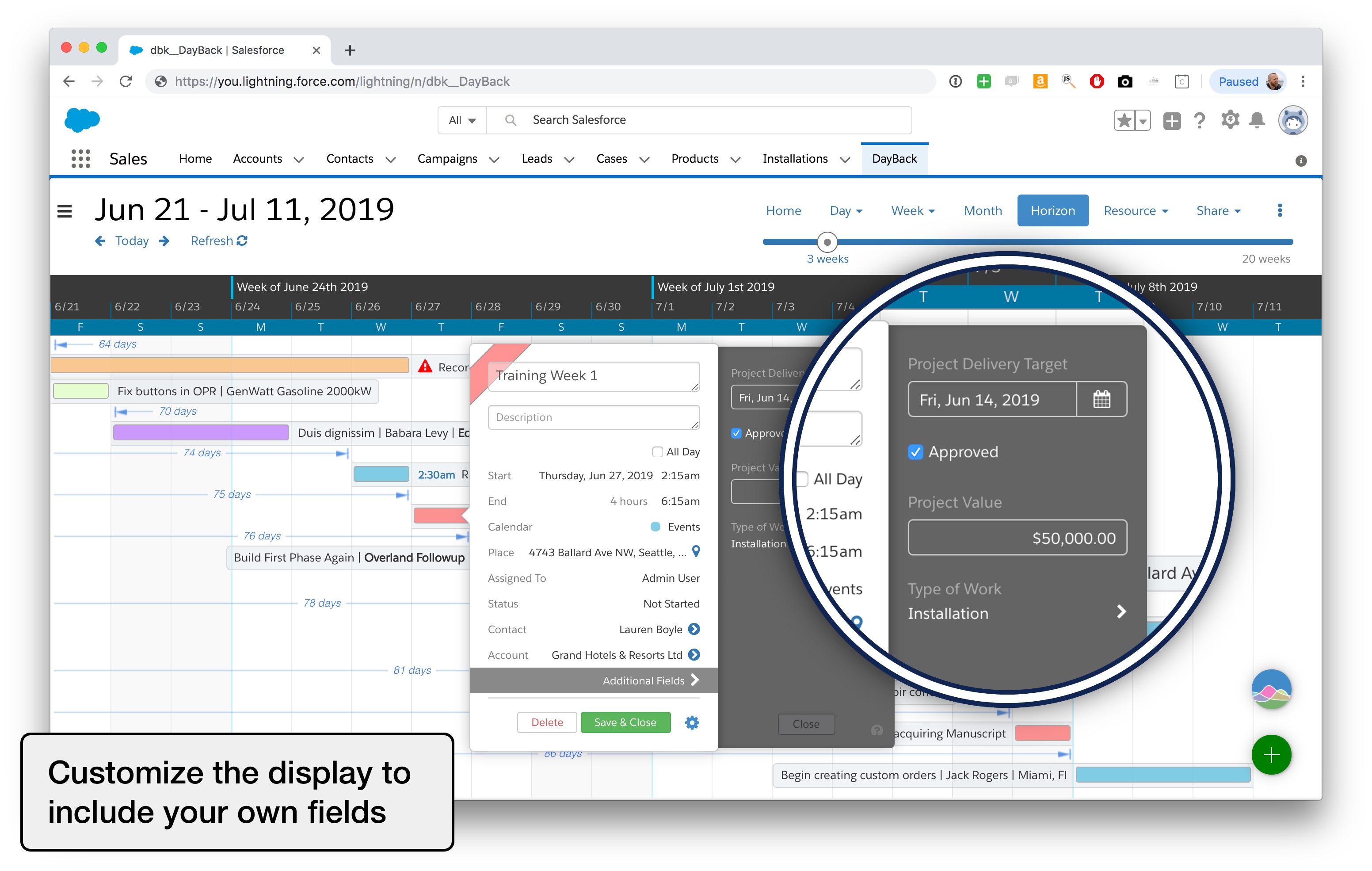Expand Cases nav dropdown
The image size is (1372, 871).
point(644,160)
